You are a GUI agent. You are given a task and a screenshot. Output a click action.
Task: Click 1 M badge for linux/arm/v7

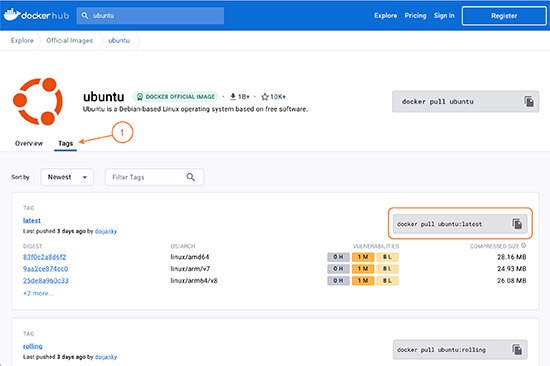pyautogui.click(x=363, y=269)
